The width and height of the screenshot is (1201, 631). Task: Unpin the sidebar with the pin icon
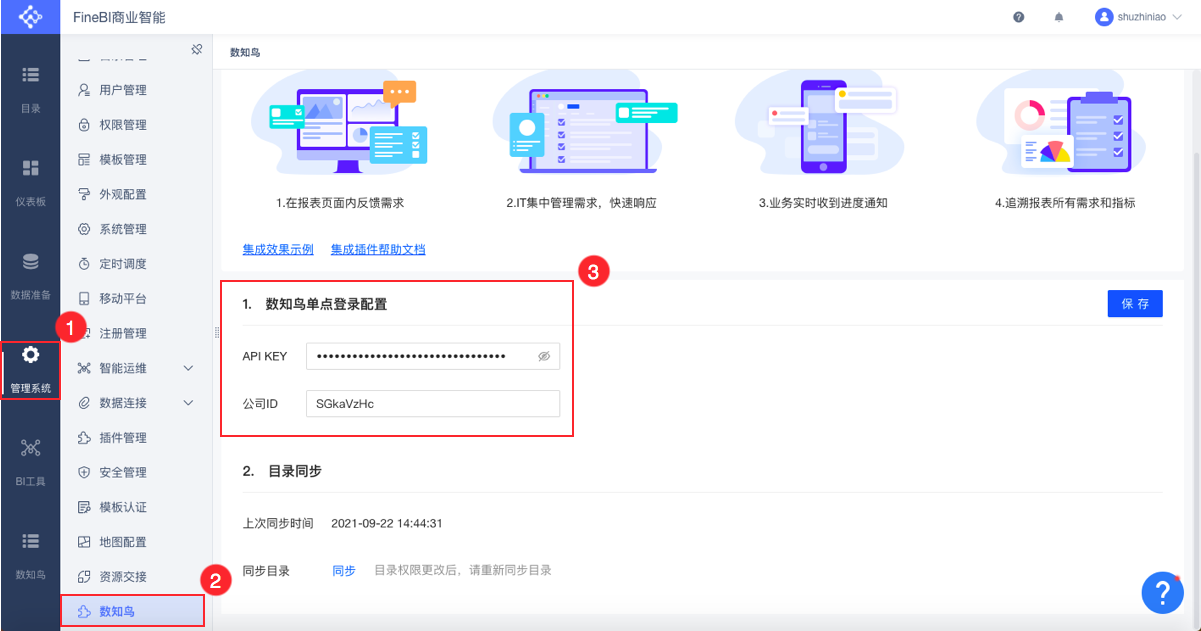(197, 49)
